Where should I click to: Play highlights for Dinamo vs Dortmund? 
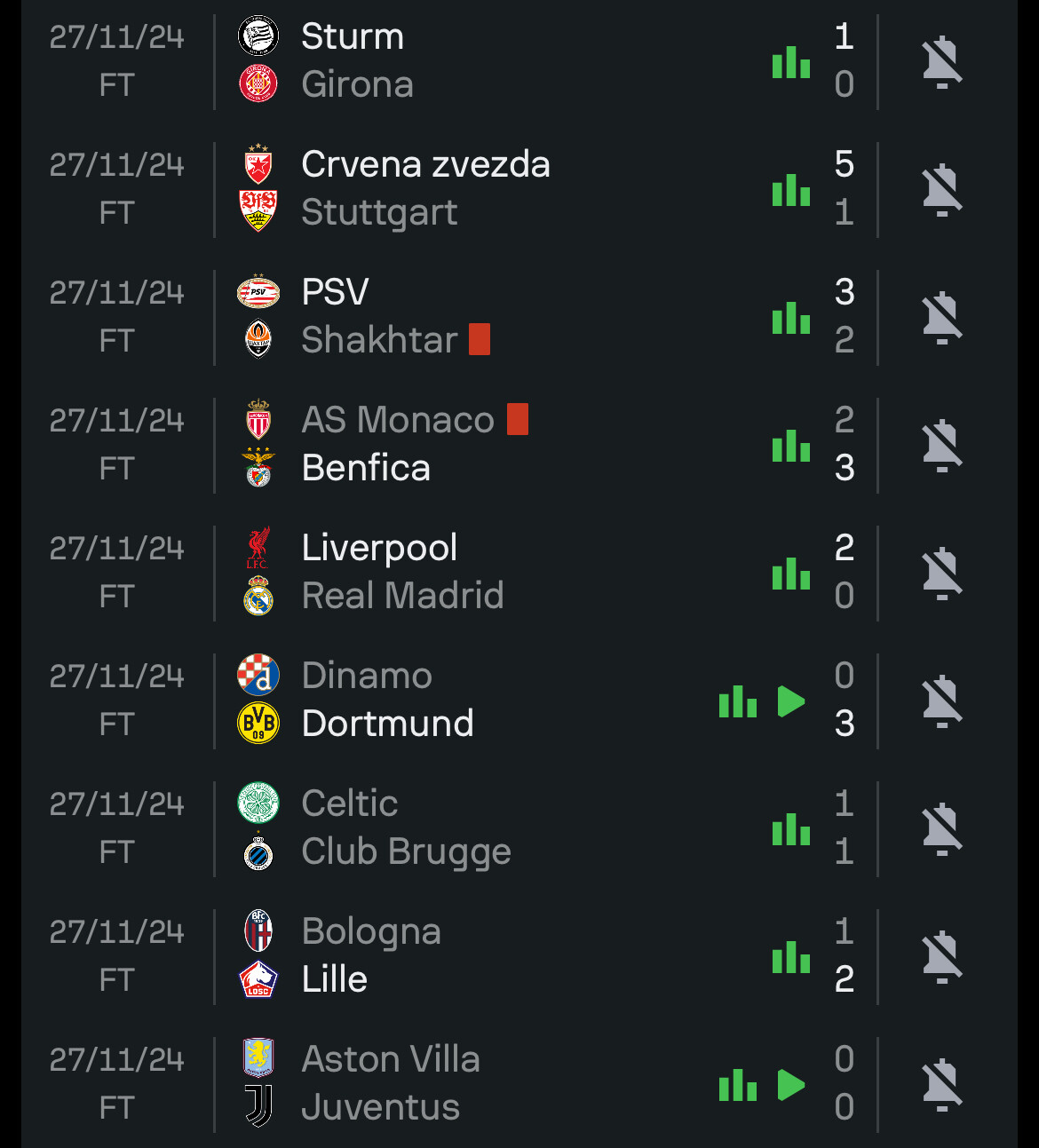(x=790, y=701)
